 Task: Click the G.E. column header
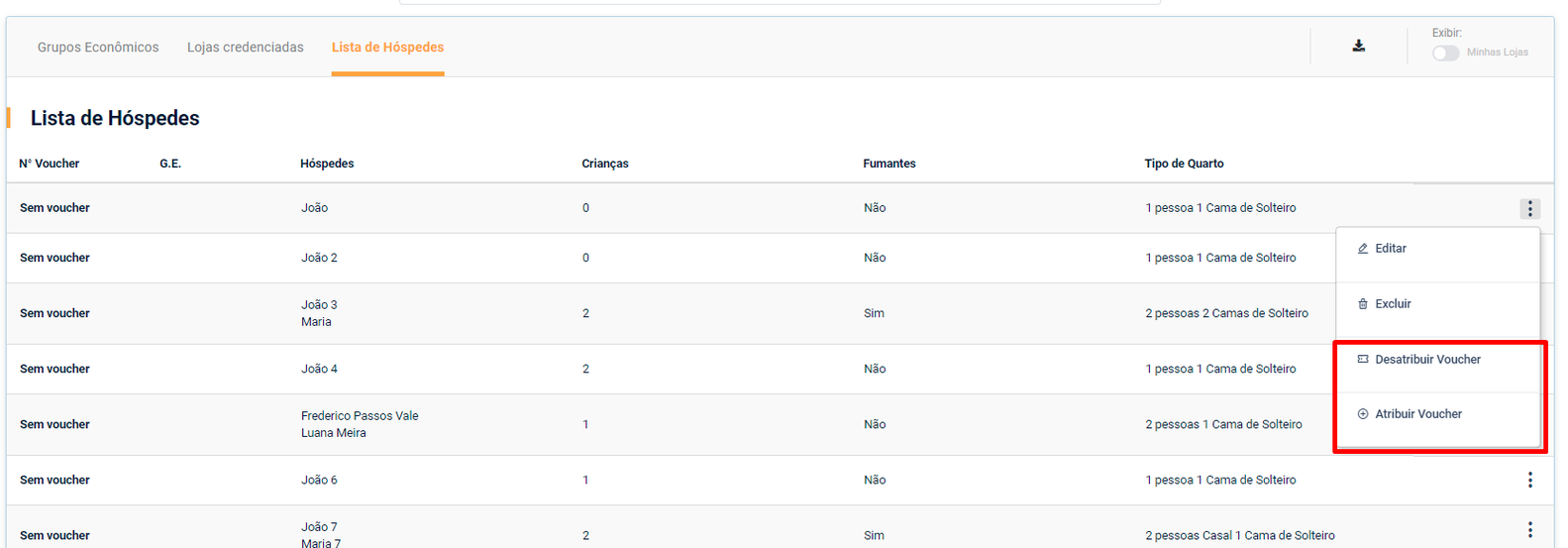[x=170, y=164]
